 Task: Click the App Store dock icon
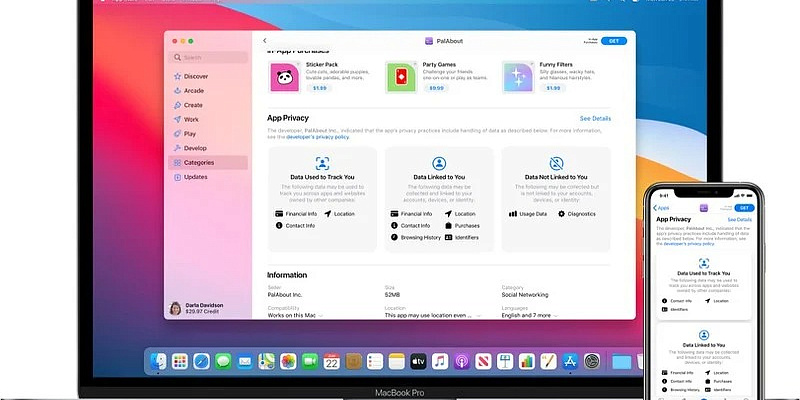(x=570, y=361)
